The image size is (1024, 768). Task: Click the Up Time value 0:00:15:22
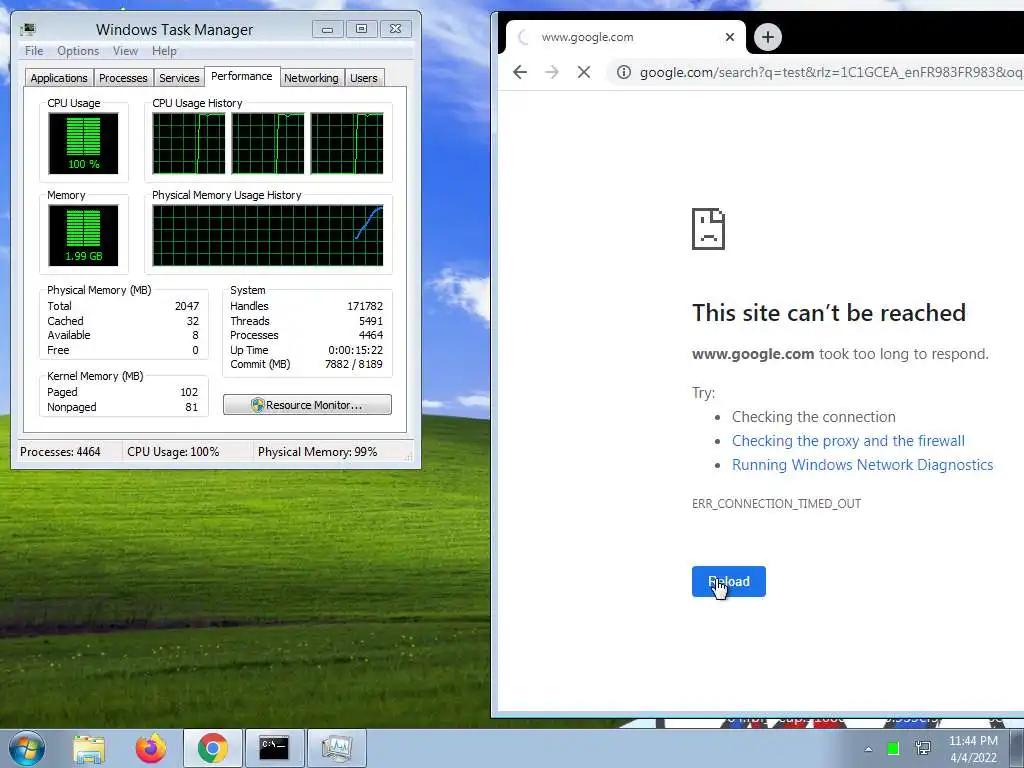(x=355, y=350)
